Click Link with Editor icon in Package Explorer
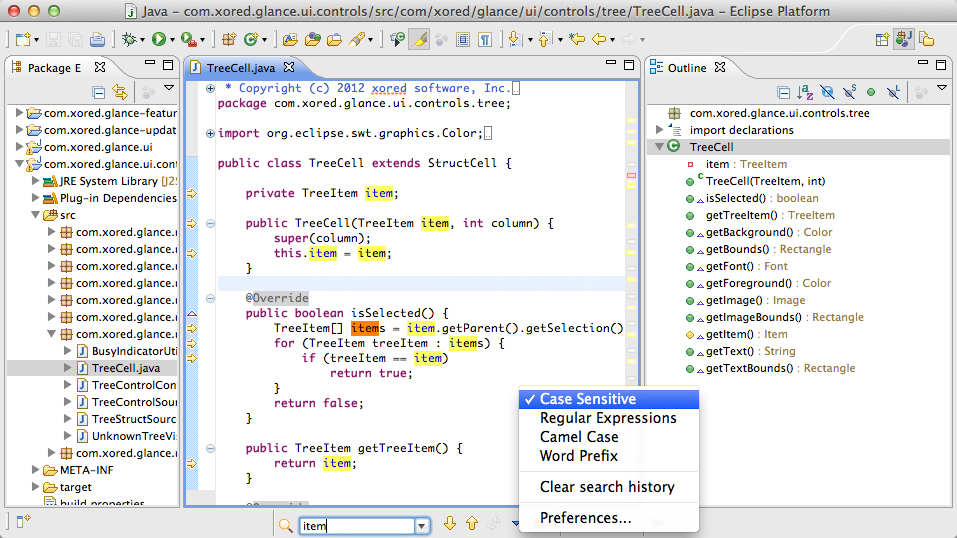This screenshot has height=538, width=957. (x=120, y=92)
